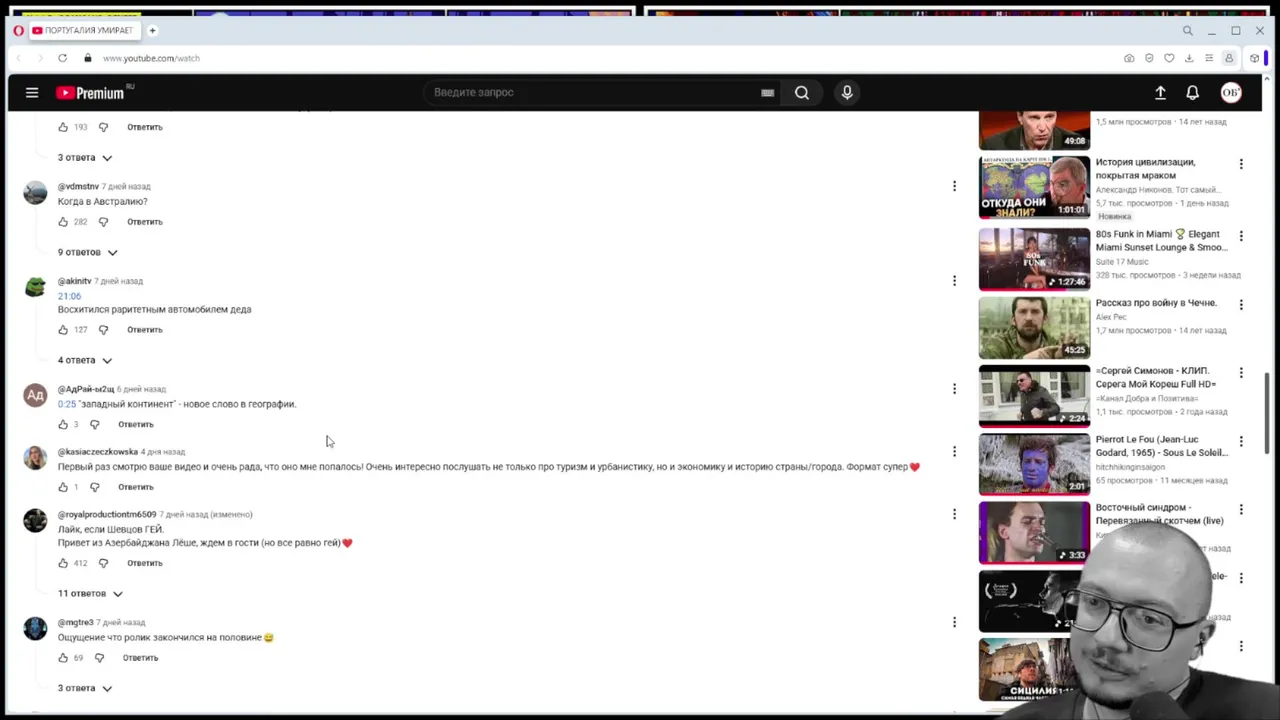
Task: Open Opera easy setup sliders icon
Action: (x=1209, y=58)
